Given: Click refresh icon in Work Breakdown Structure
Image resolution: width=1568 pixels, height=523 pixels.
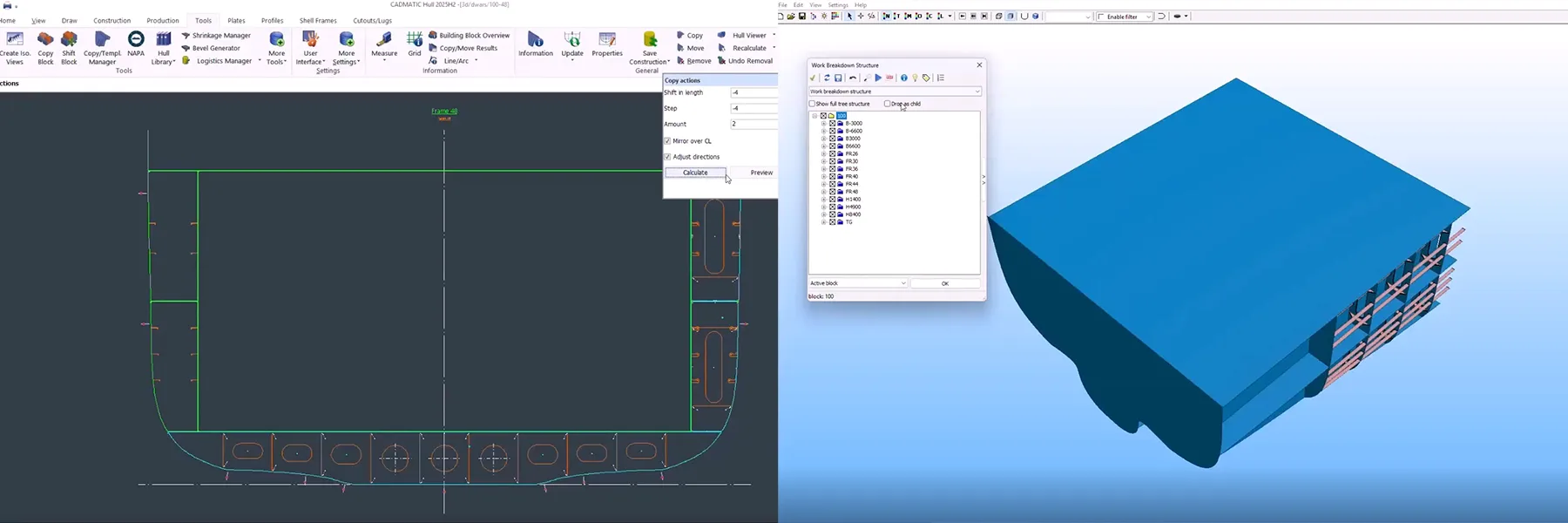Looking at the screenshot, I should pyautogui.click(x=827, y=78).
